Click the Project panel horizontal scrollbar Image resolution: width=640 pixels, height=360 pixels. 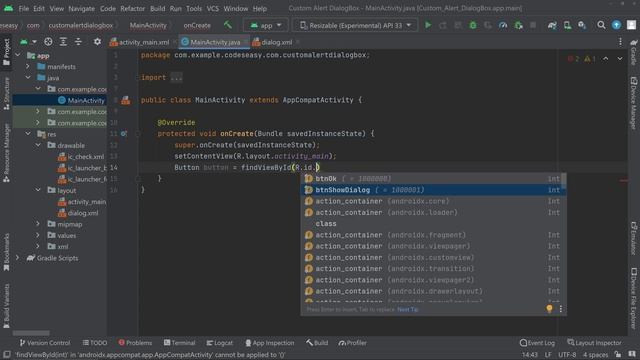pos(31,333)
